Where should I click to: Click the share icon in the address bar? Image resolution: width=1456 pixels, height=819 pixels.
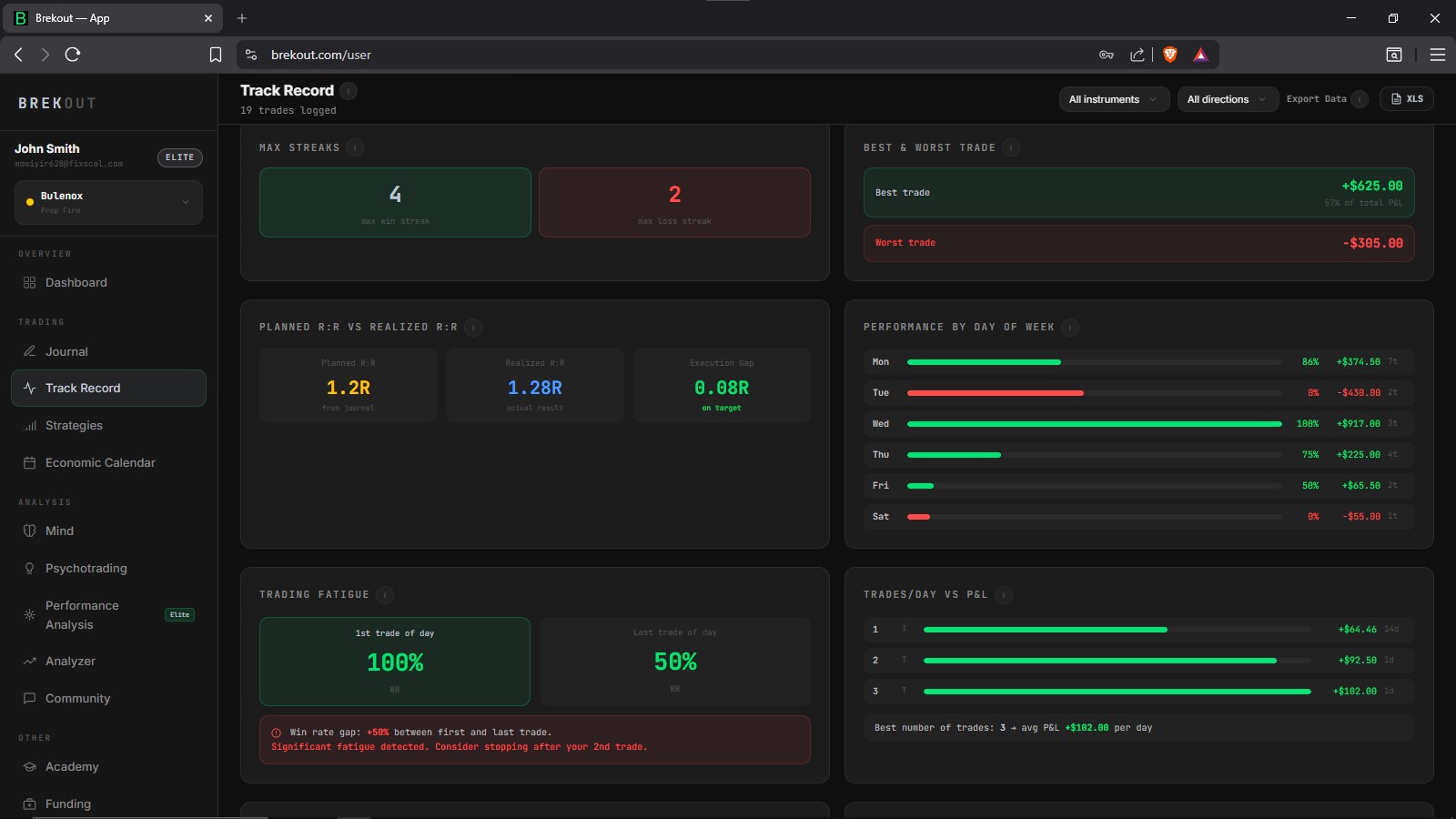pyautogui.click(x=1137, y=55)
